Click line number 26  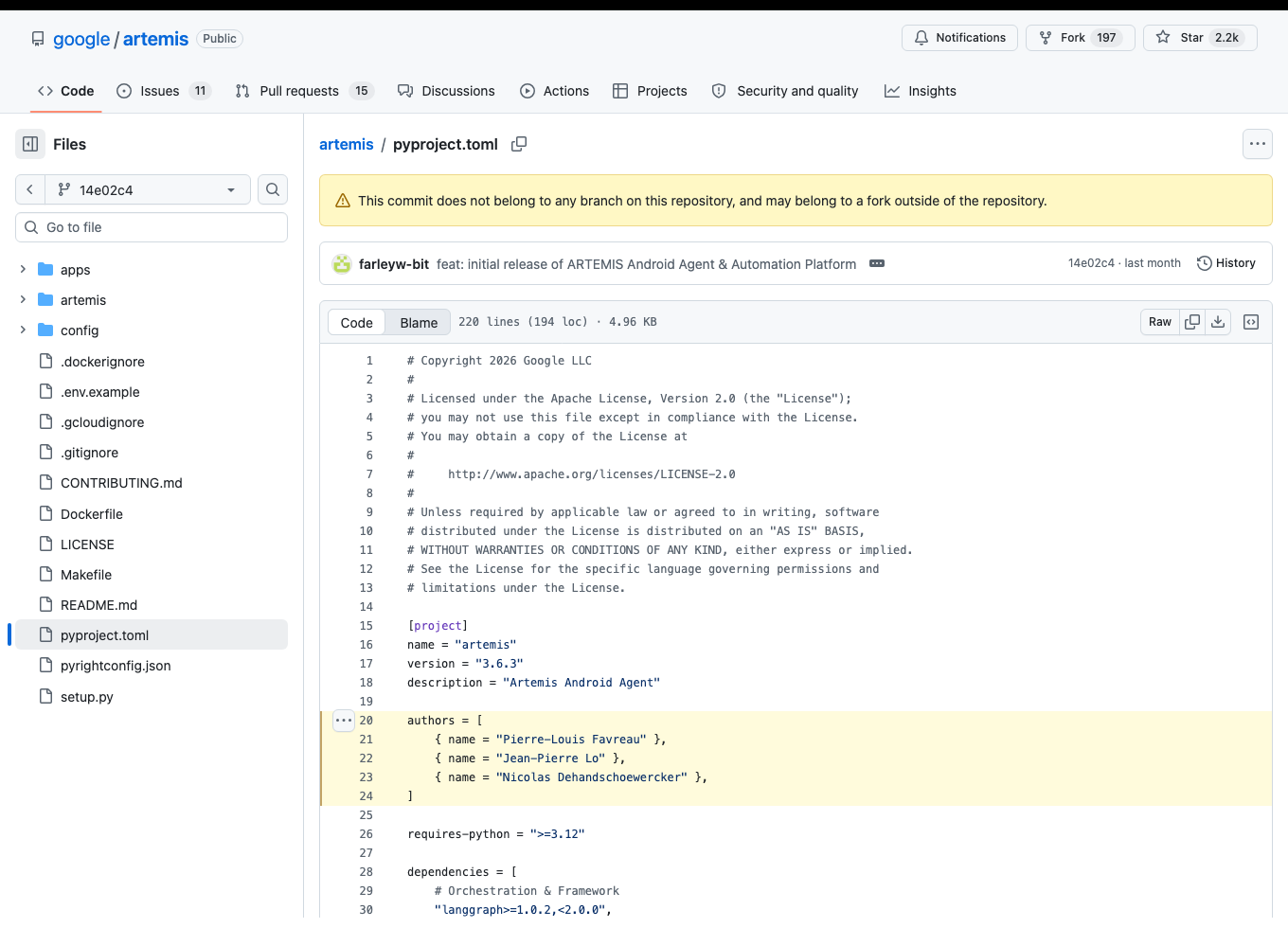pyautogui.click(x=366, y=834)
